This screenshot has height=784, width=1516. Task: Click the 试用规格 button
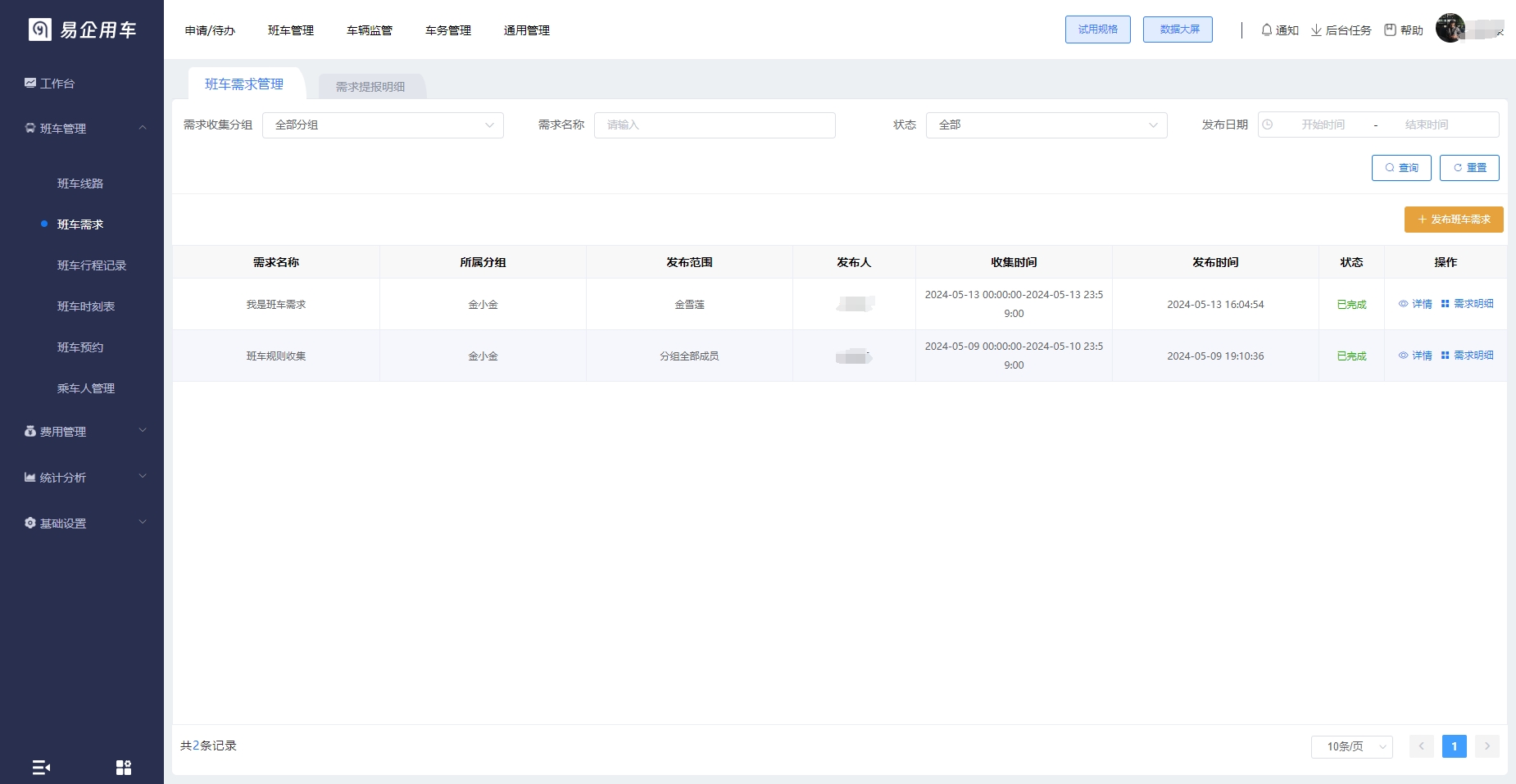(1098, 29)
